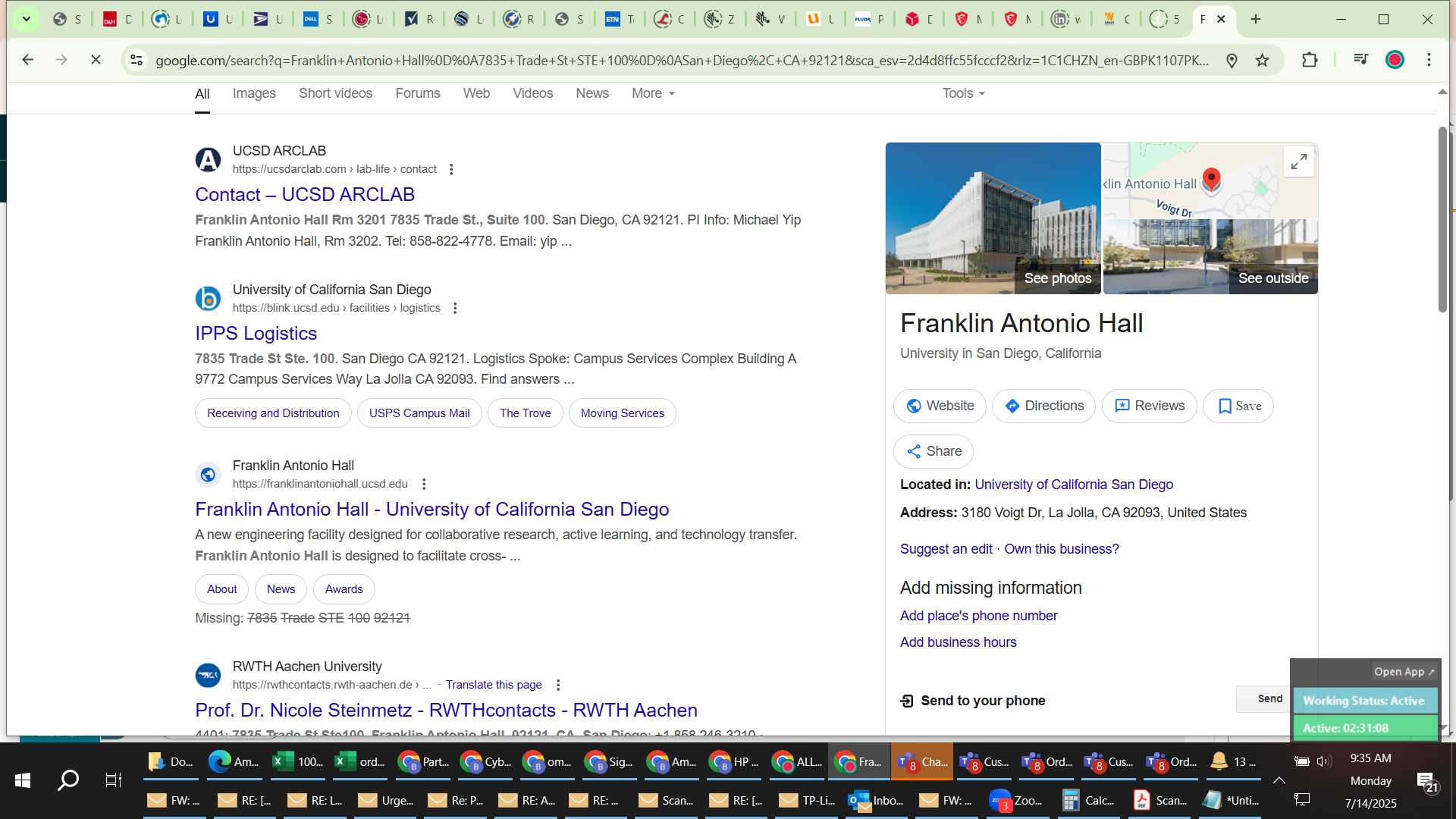Viewport: 1456px width, 819px height.
Task: Switch to the News tab
Action: pos(592,93)
